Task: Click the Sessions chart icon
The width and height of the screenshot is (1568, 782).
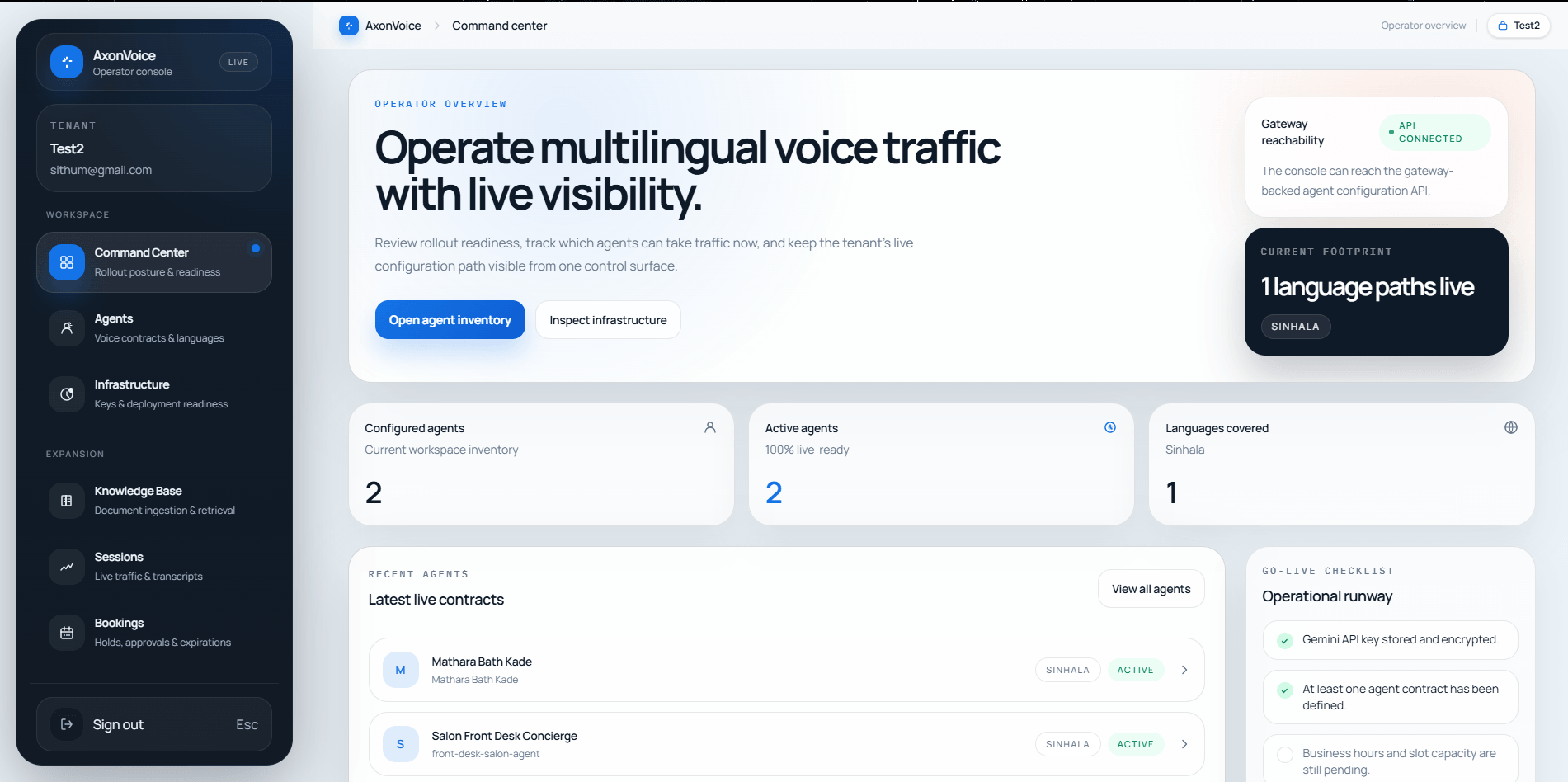Action: click(x=67, y=567)
